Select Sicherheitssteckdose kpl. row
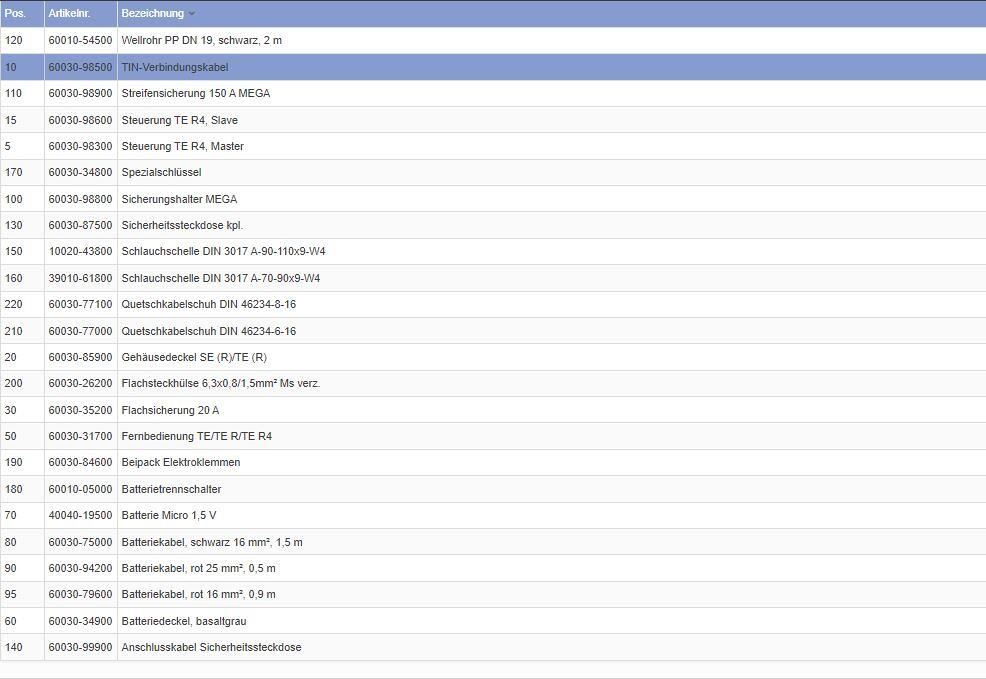Image resolution: width=986 pixels, height=679 pixels. coord(182,225)
